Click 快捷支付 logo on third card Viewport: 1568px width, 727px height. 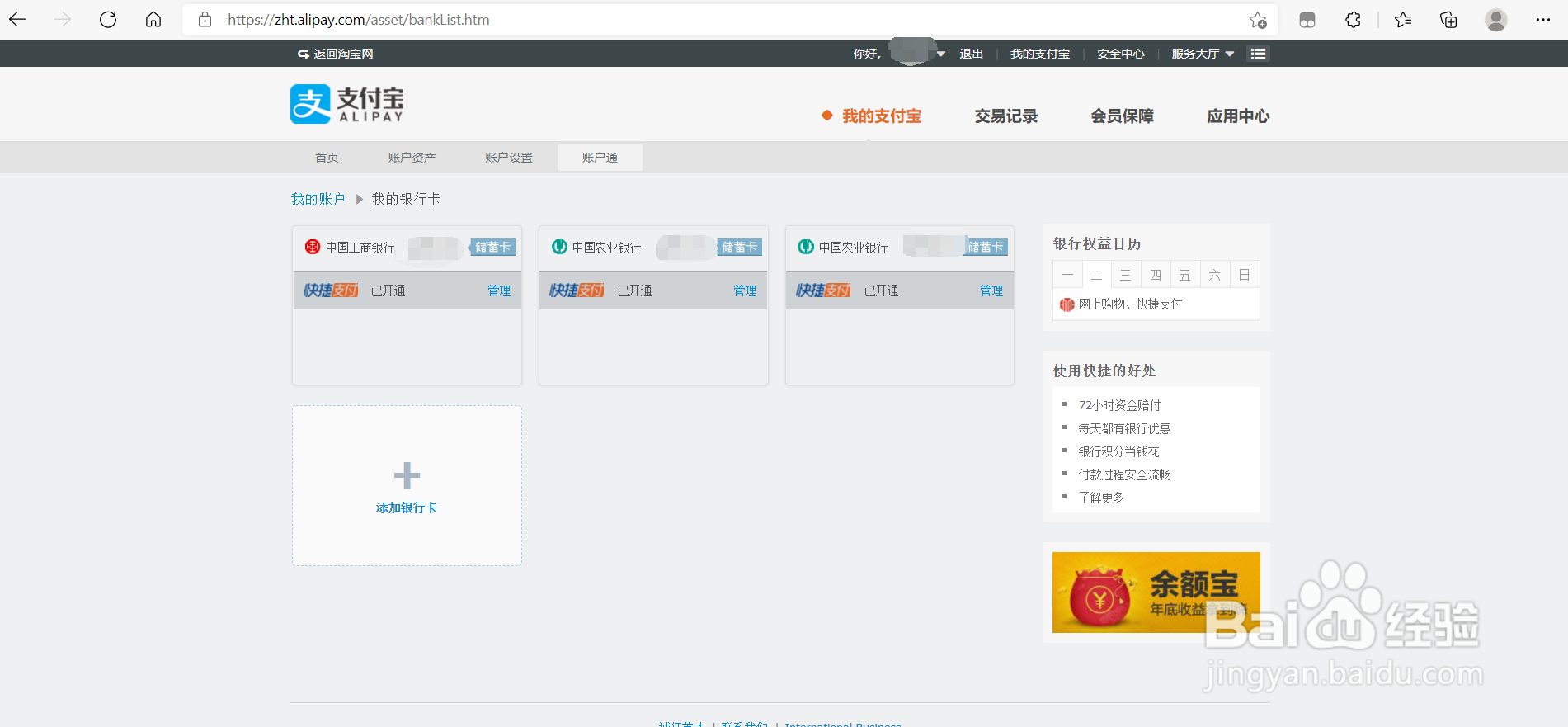(x=823, y=290)
